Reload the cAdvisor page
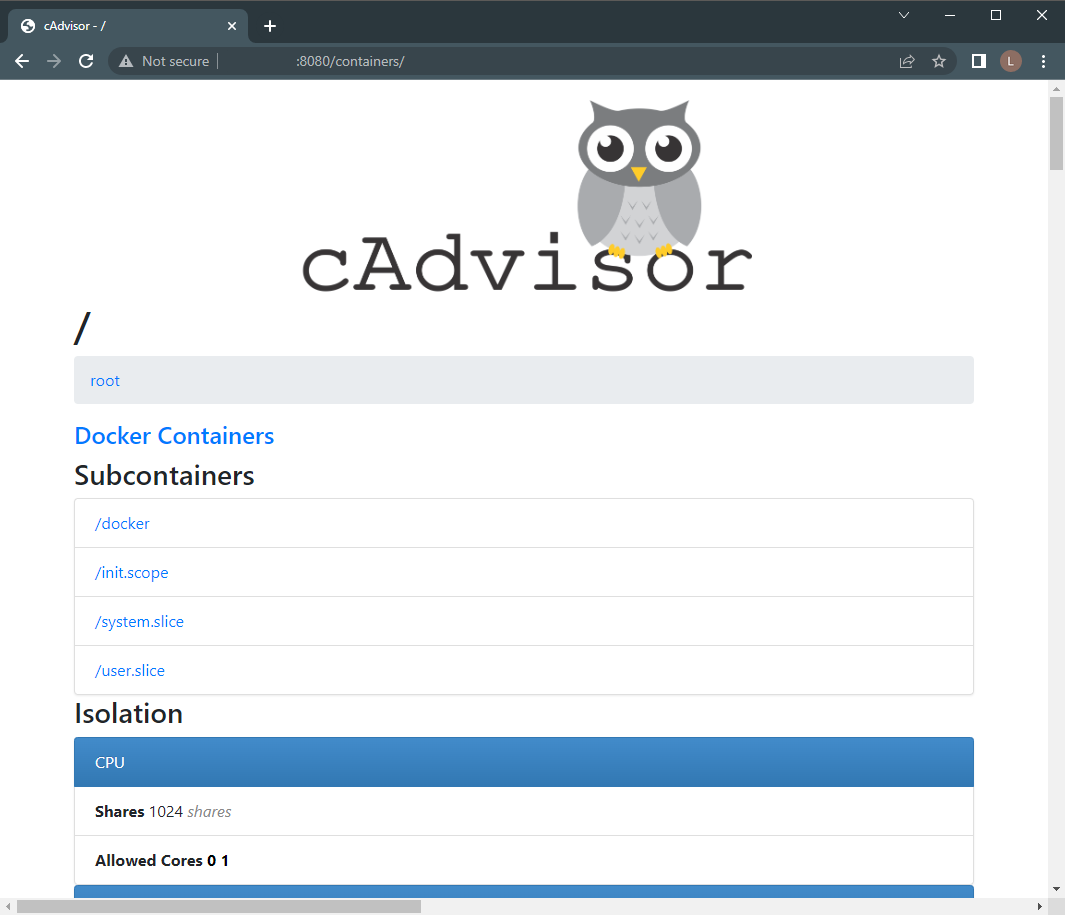The height and width of the screenshot is (915, 1065). [x=86, y=61]
